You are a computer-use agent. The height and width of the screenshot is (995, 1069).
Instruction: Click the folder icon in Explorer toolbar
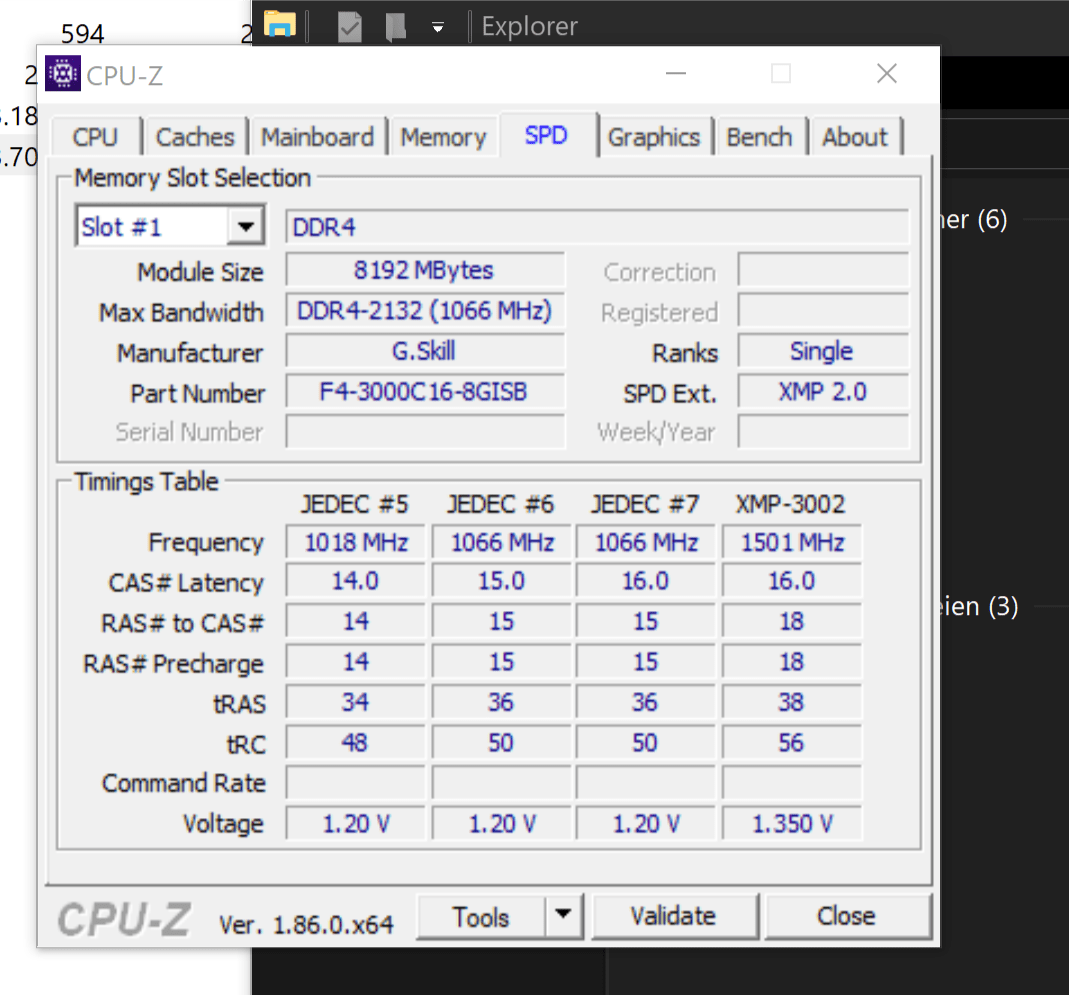point(280,25)
